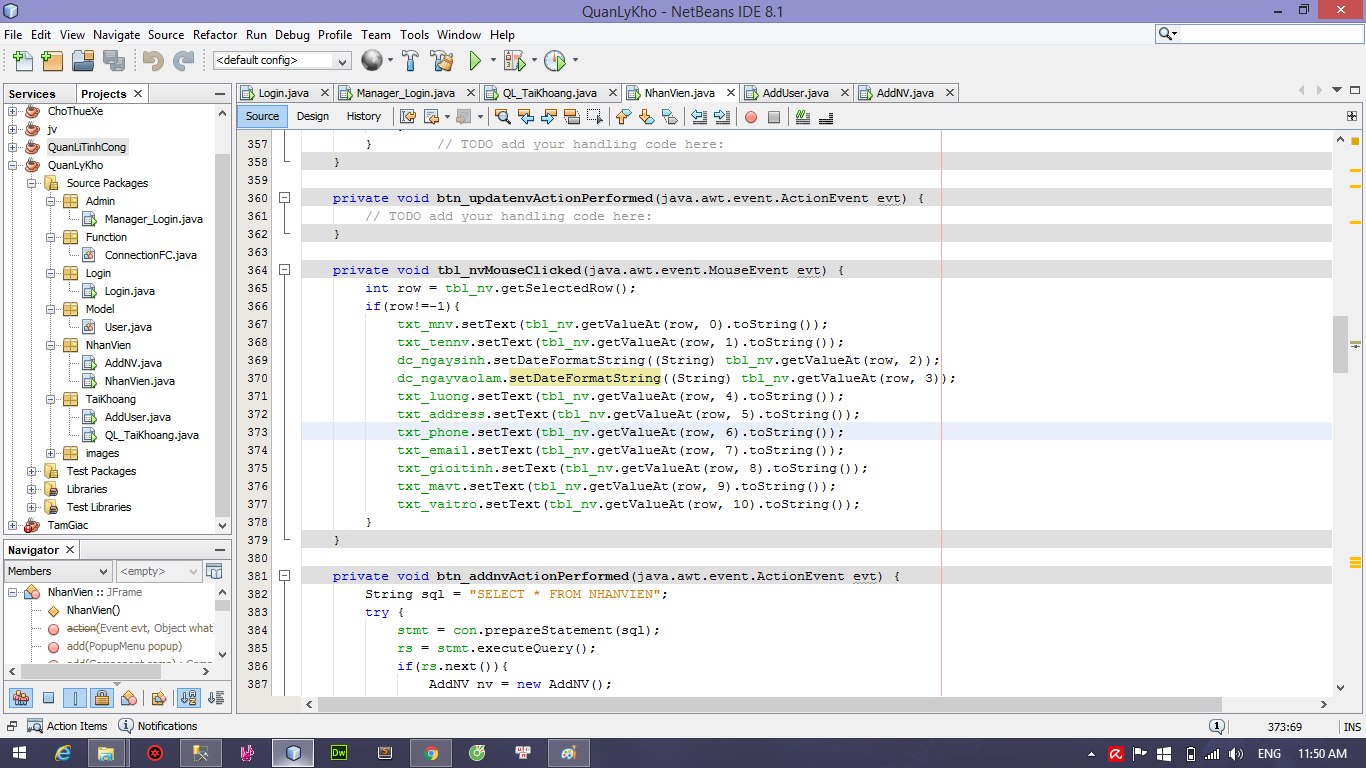Toggle Sort by Name in Navigator
The height and width of the screenshot is (768, 1366).
coord(189,698)
